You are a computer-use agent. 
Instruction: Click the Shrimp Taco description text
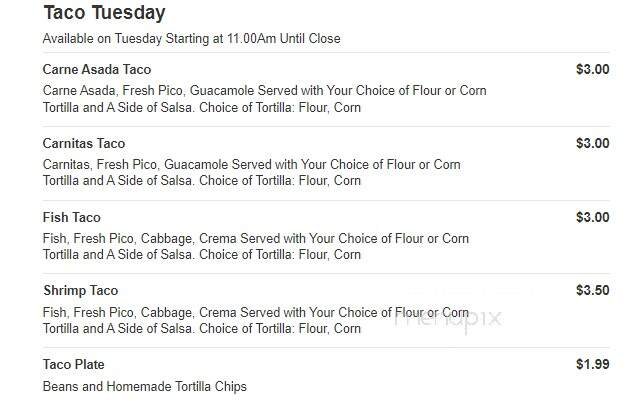click(x=255, y=320)
